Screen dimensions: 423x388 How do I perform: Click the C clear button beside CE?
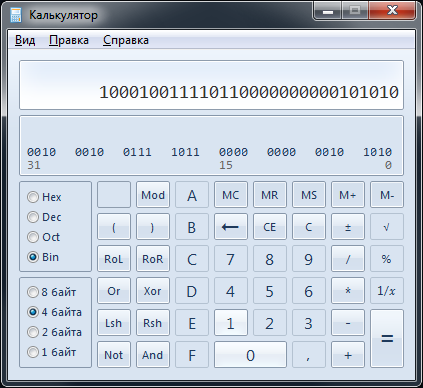tap(309, 227)
